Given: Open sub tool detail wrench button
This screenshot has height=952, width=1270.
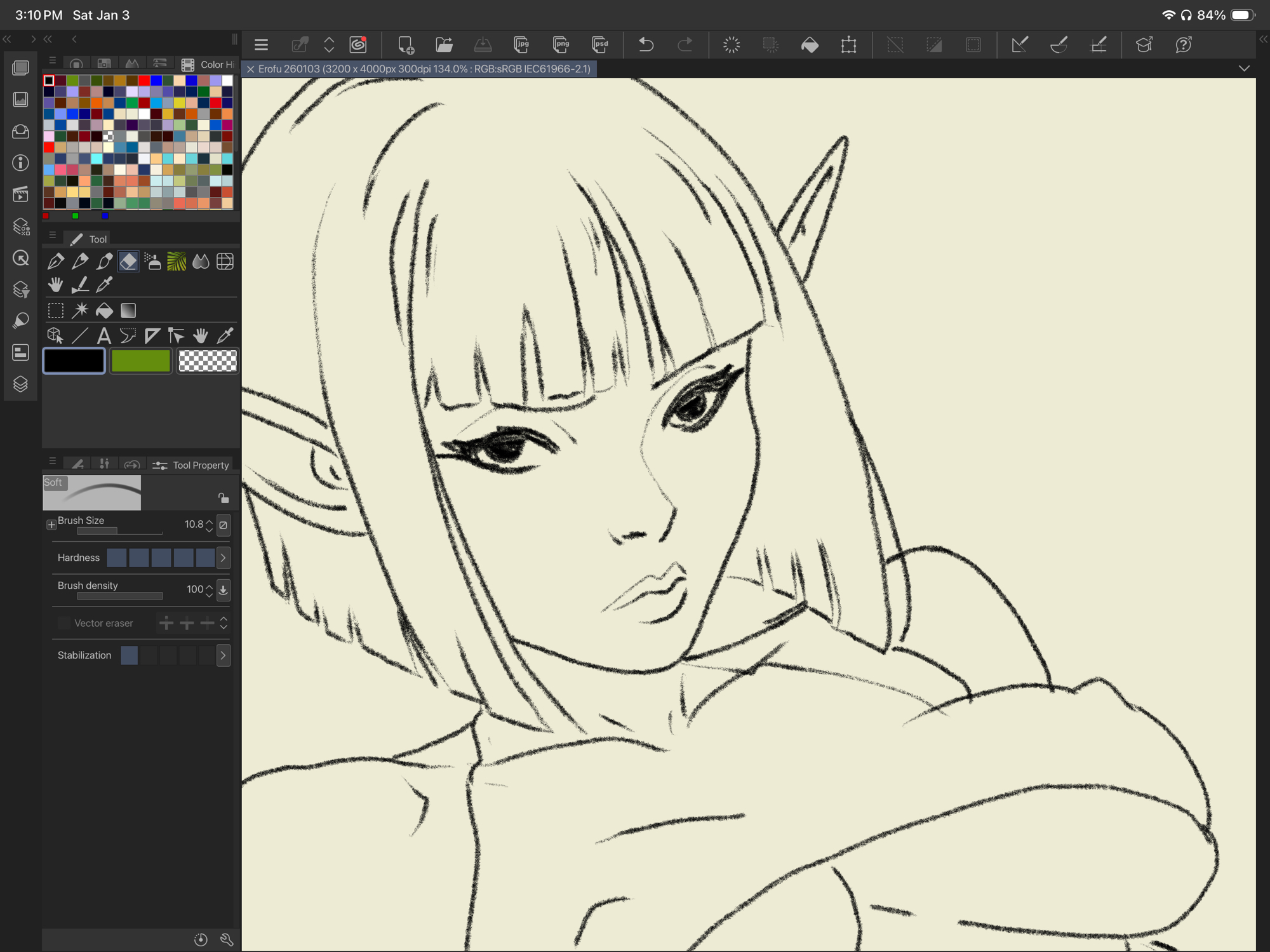Looking at the screenshot, I should click(x=227, y=939).
